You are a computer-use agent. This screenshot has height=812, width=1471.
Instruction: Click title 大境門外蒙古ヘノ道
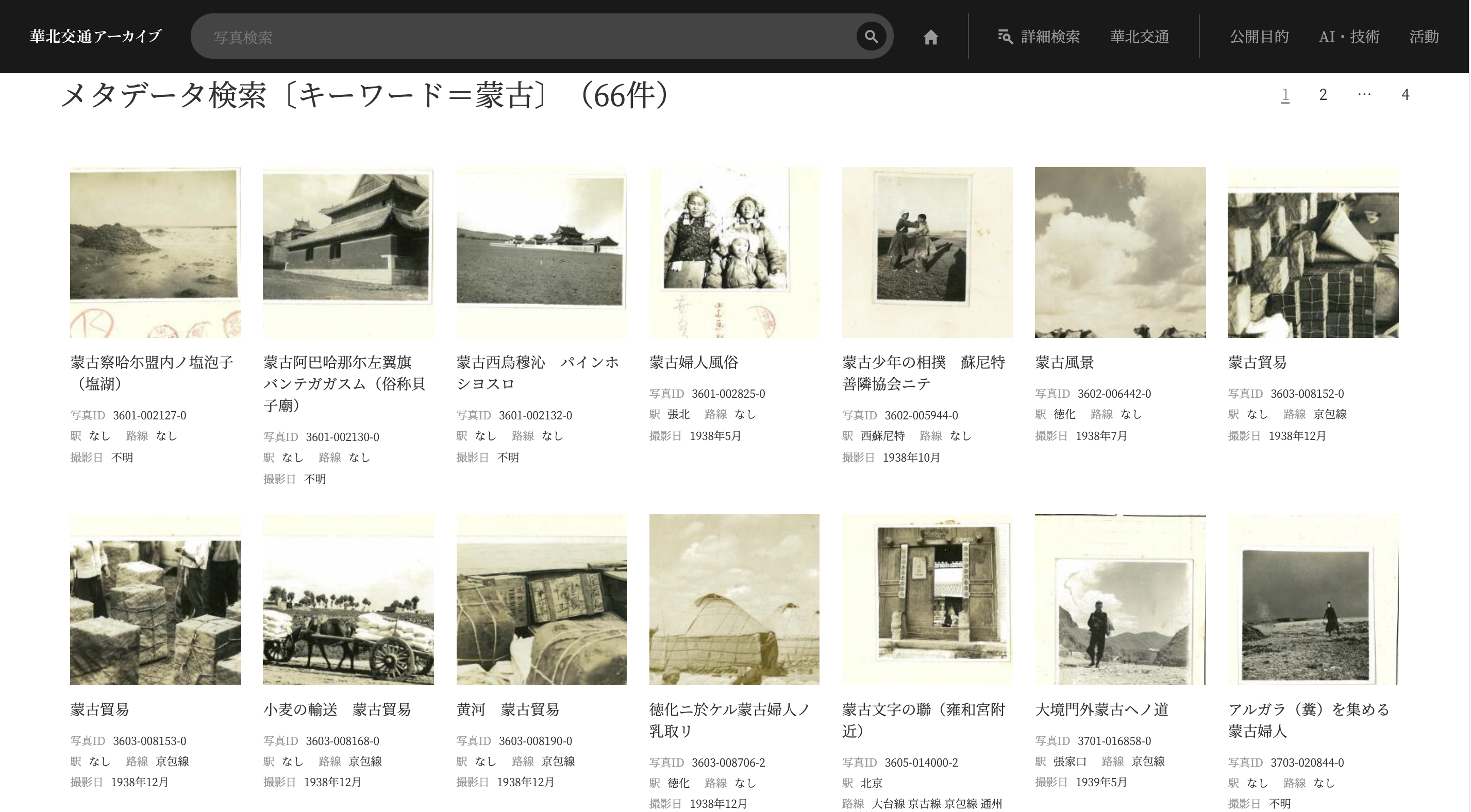(x=1101, y=709)
